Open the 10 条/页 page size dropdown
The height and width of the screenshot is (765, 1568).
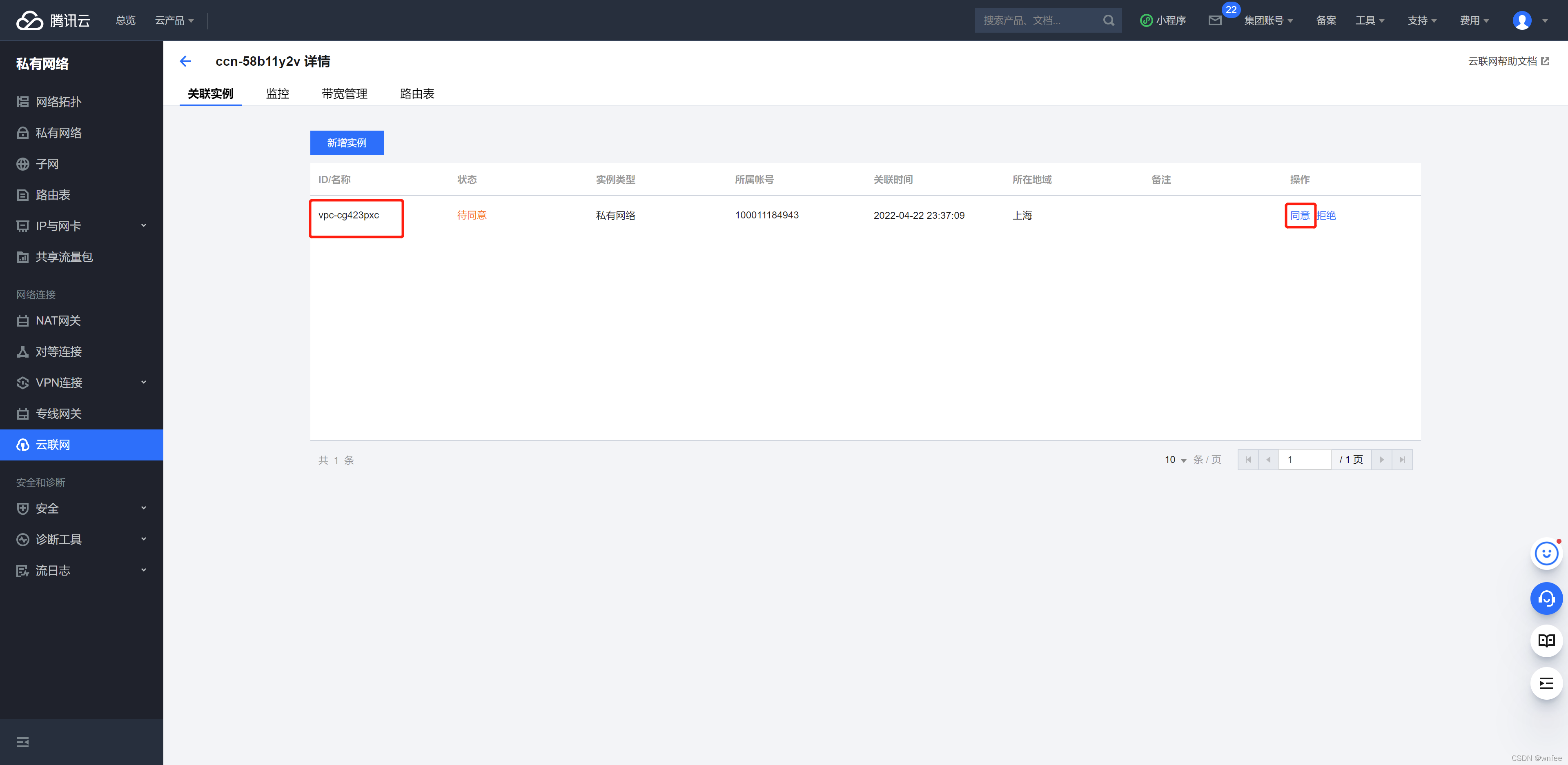(x=1176, y=460)
